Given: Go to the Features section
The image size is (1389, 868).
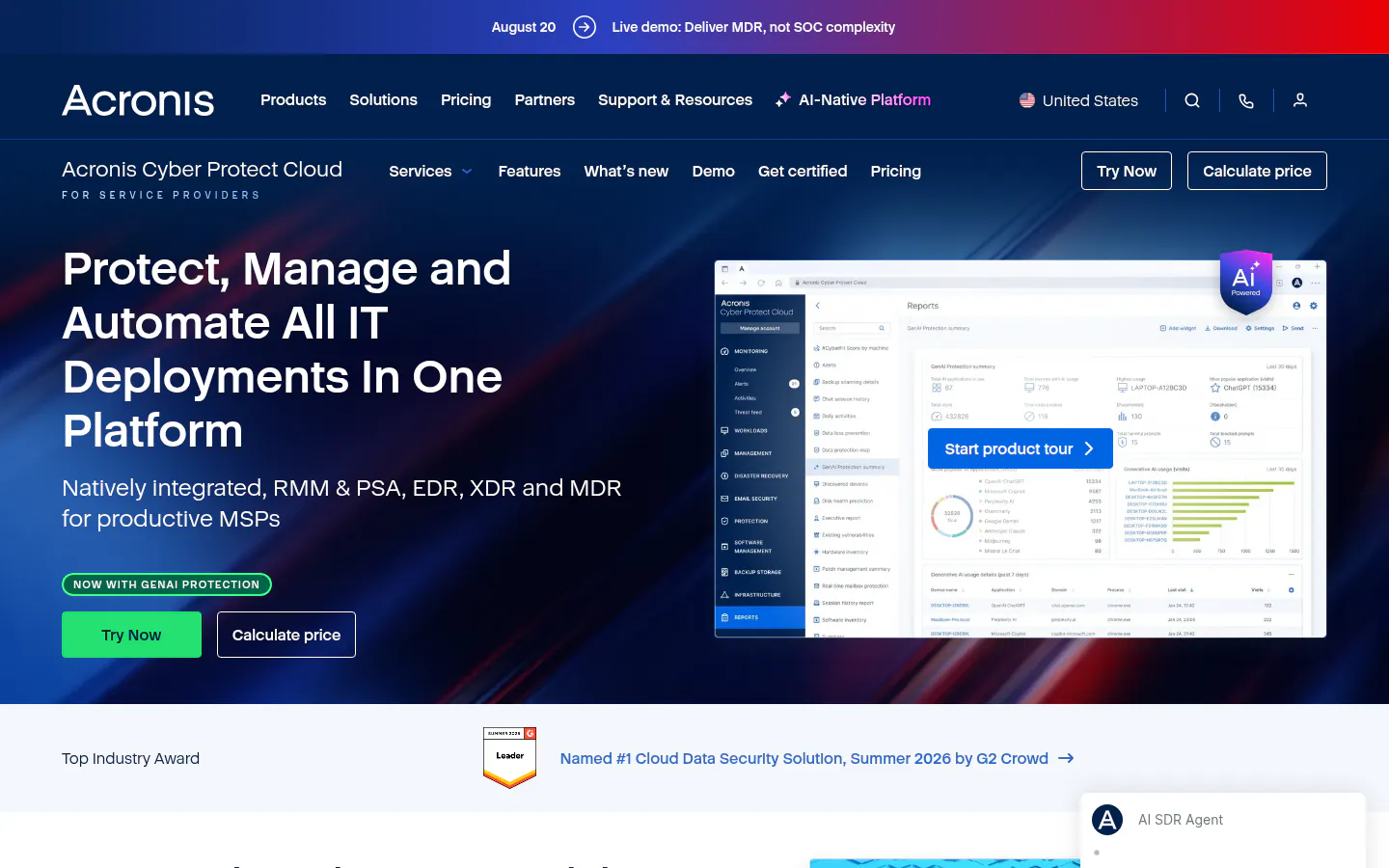Looking at the screenshot, I should [529, 171].
